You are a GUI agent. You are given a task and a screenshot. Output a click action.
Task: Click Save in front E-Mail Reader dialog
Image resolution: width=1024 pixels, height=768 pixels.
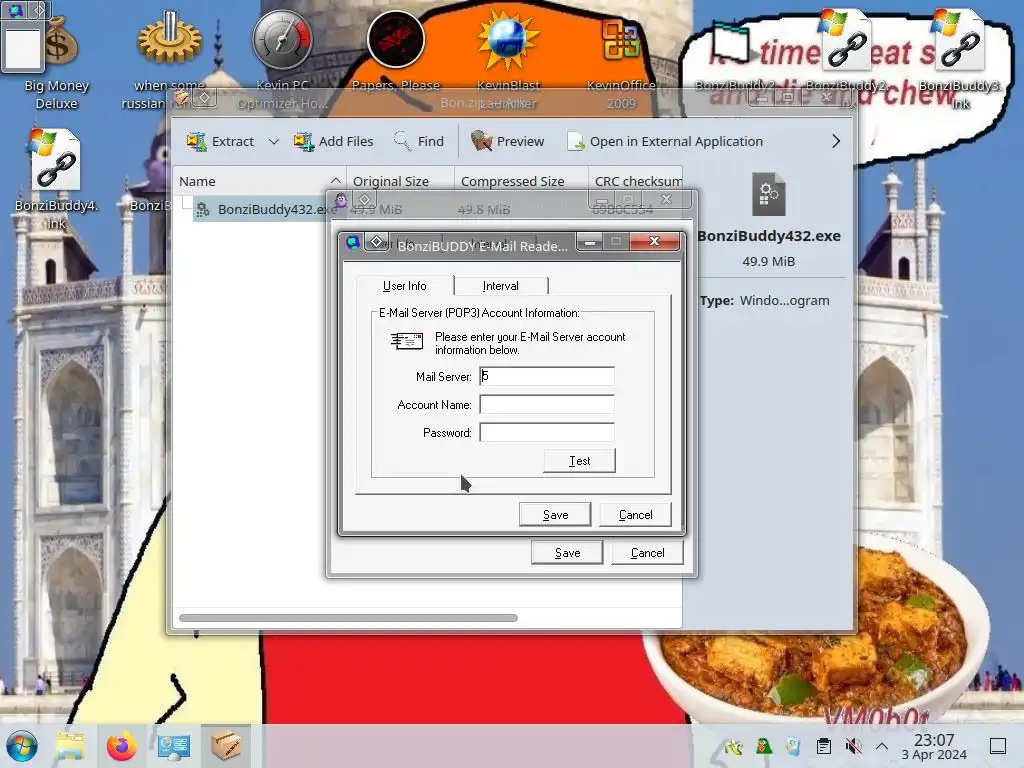[555, 515]
